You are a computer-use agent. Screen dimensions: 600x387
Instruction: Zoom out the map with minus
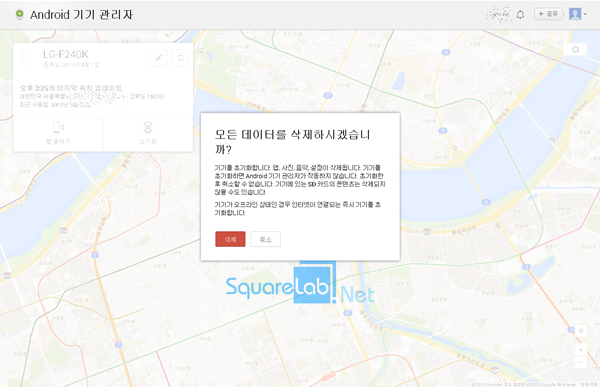[x=581, y=362]
